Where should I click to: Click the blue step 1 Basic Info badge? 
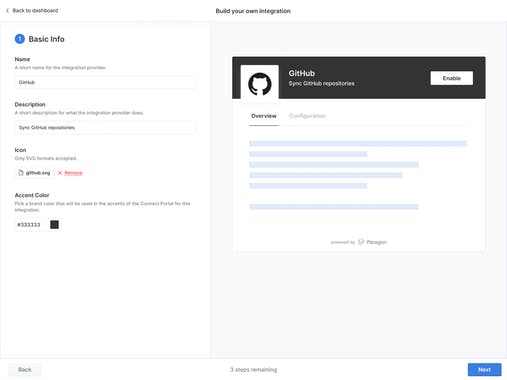pos(20,39)
